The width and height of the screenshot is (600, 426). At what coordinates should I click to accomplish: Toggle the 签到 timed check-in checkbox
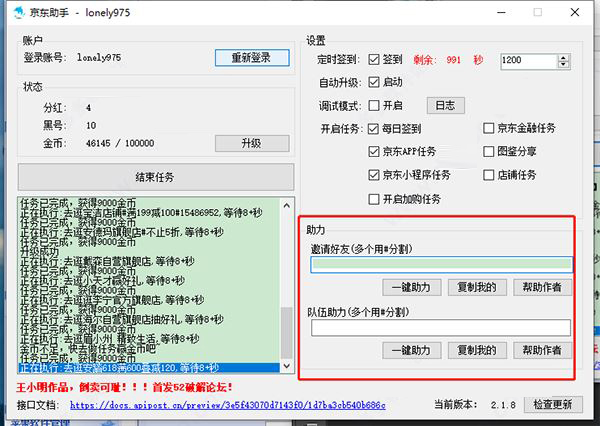[373, 59]
